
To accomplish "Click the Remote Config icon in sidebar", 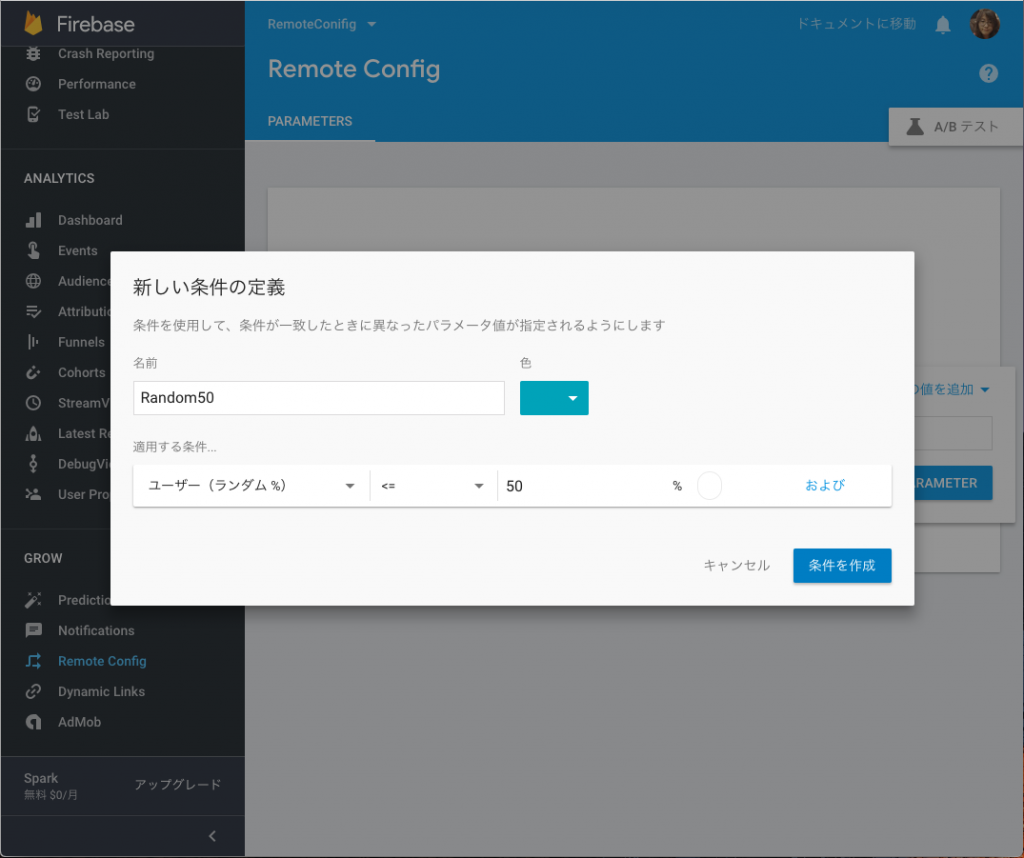I will [33, 661].
